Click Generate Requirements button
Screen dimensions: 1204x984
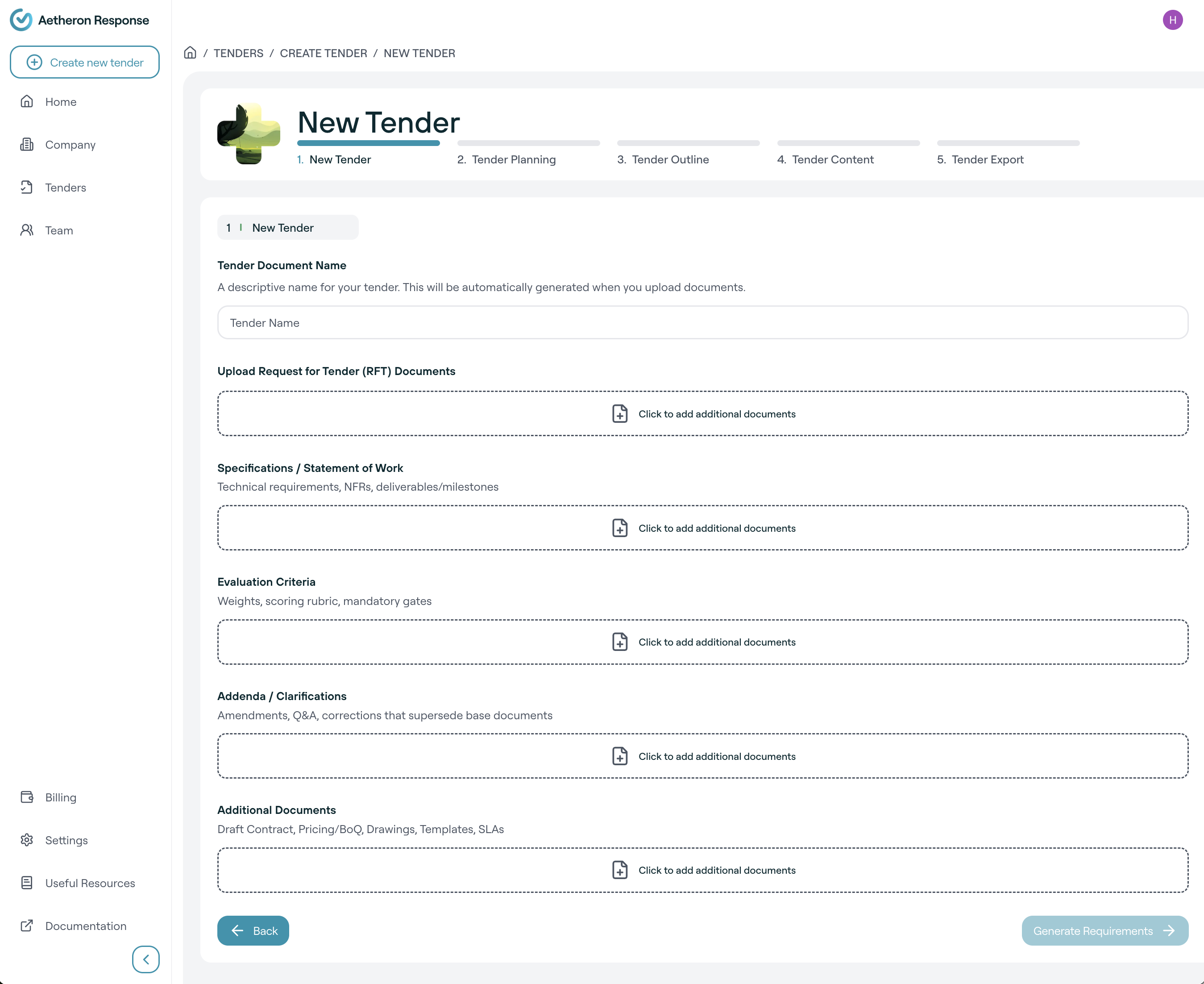1104,930
